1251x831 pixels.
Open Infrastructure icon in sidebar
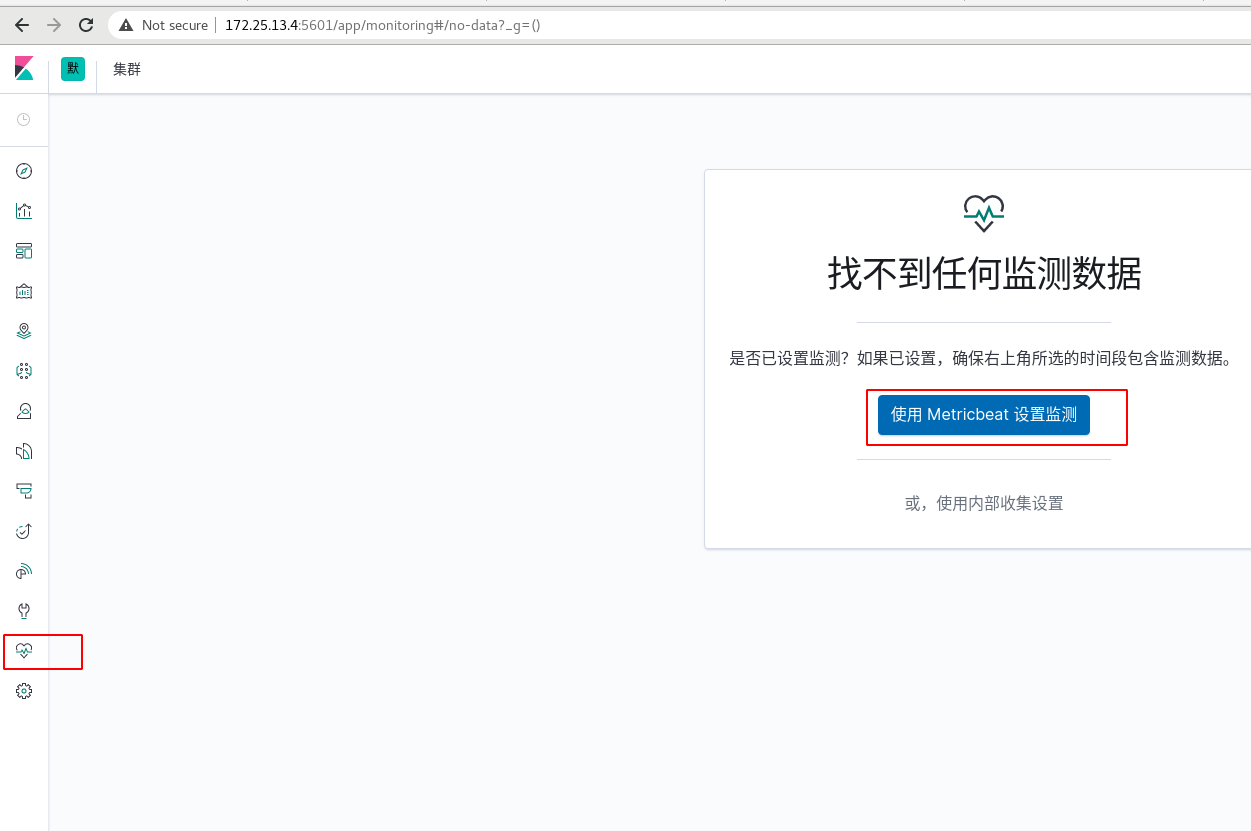[24, 411]
